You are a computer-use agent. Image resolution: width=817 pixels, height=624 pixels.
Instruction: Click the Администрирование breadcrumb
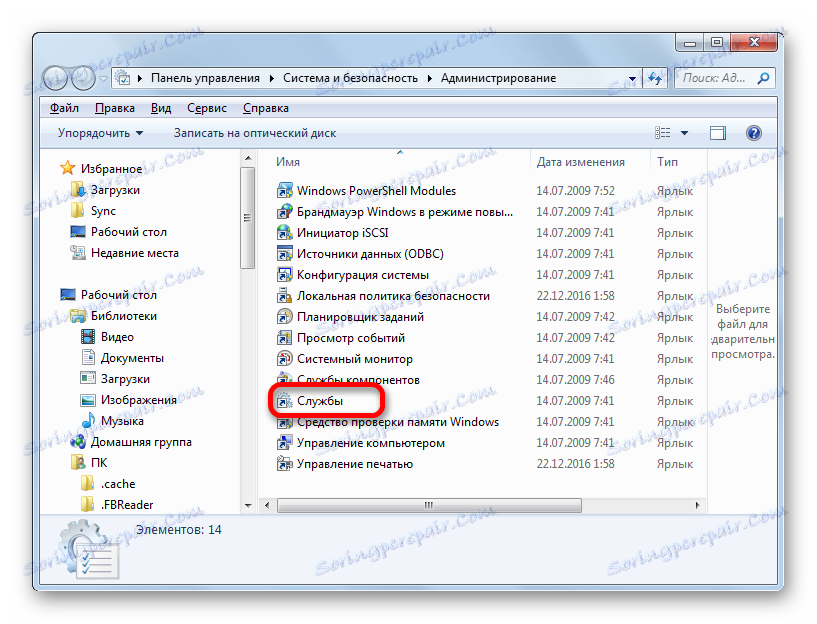(x=498, y=78)
